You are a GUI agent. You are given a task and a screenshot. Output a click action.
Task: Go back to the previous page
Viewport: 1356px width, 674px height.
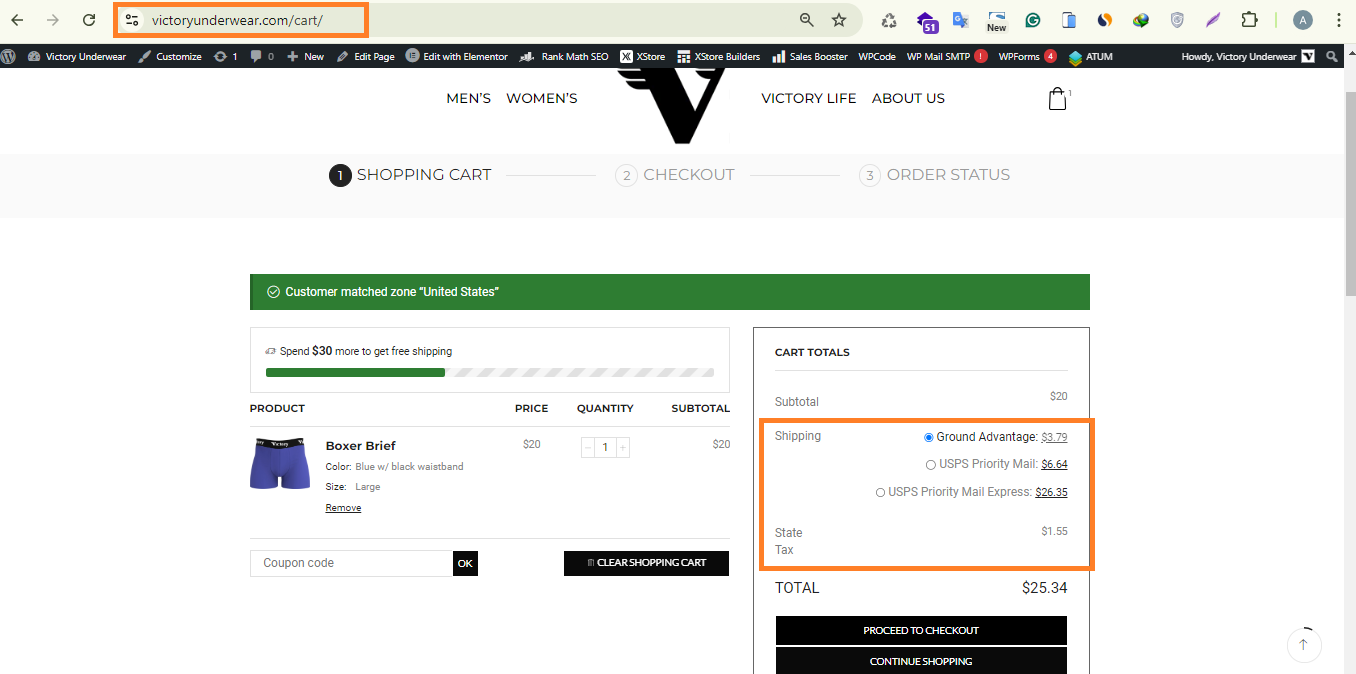17,20
